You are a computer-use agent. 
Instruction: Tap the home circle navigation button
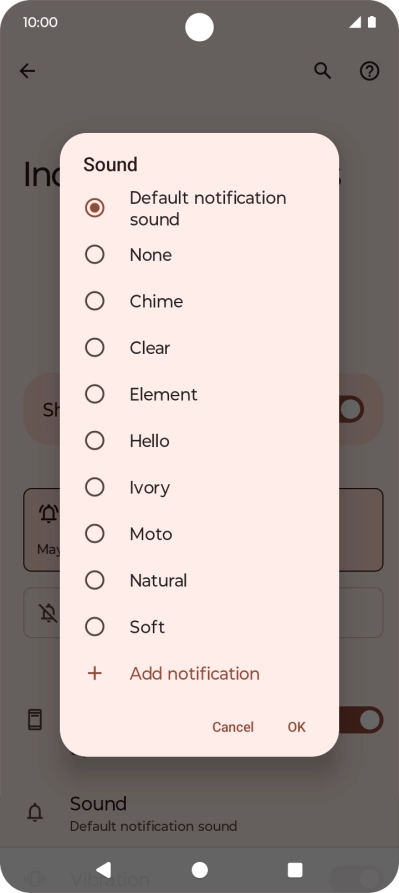pyautogui.click(x=199, y=870)
